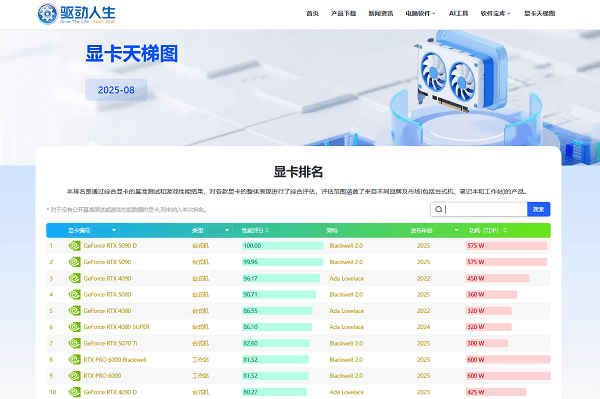Open 显卡天梯图 in the top navigation
The image size is (600, 399).
[540, 13]
